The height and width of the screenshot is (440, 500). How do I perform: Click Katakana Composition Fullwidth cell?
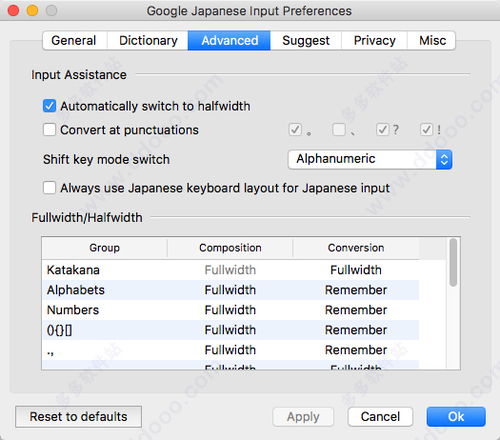(230, 270)
